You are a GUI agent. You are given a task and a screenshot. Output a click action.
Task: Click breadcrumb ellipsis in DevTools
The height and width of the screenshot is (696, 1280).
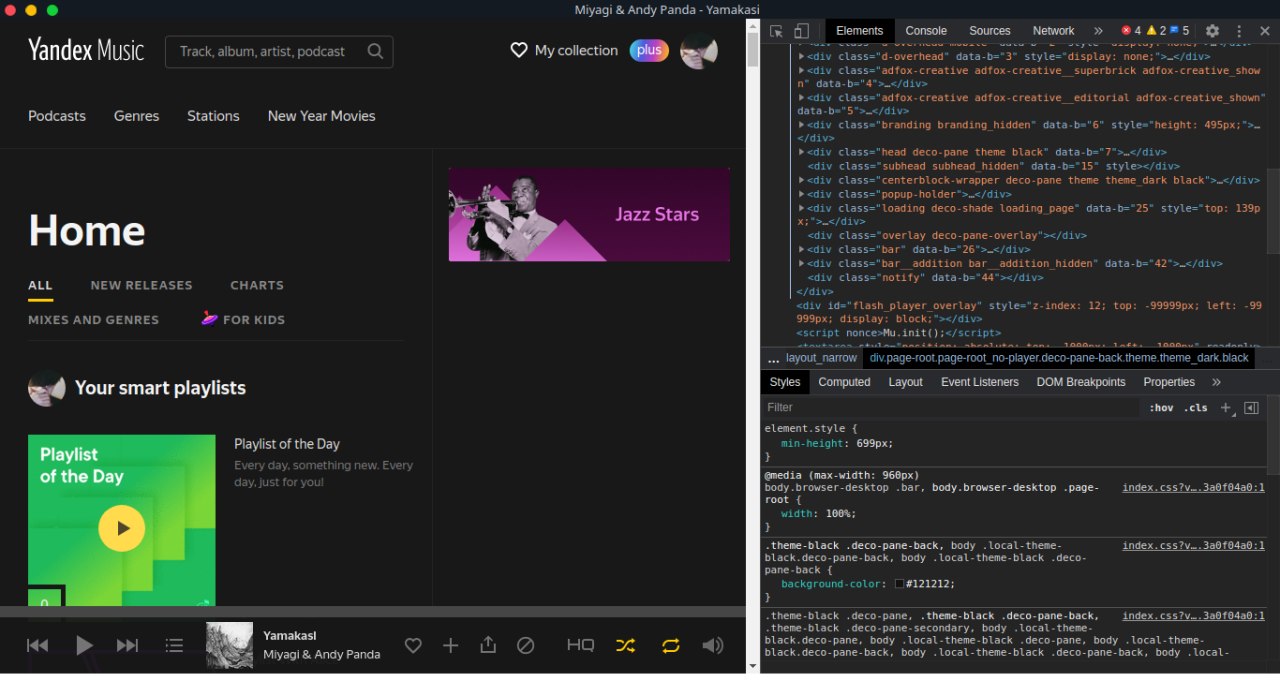tap(773, 358)
